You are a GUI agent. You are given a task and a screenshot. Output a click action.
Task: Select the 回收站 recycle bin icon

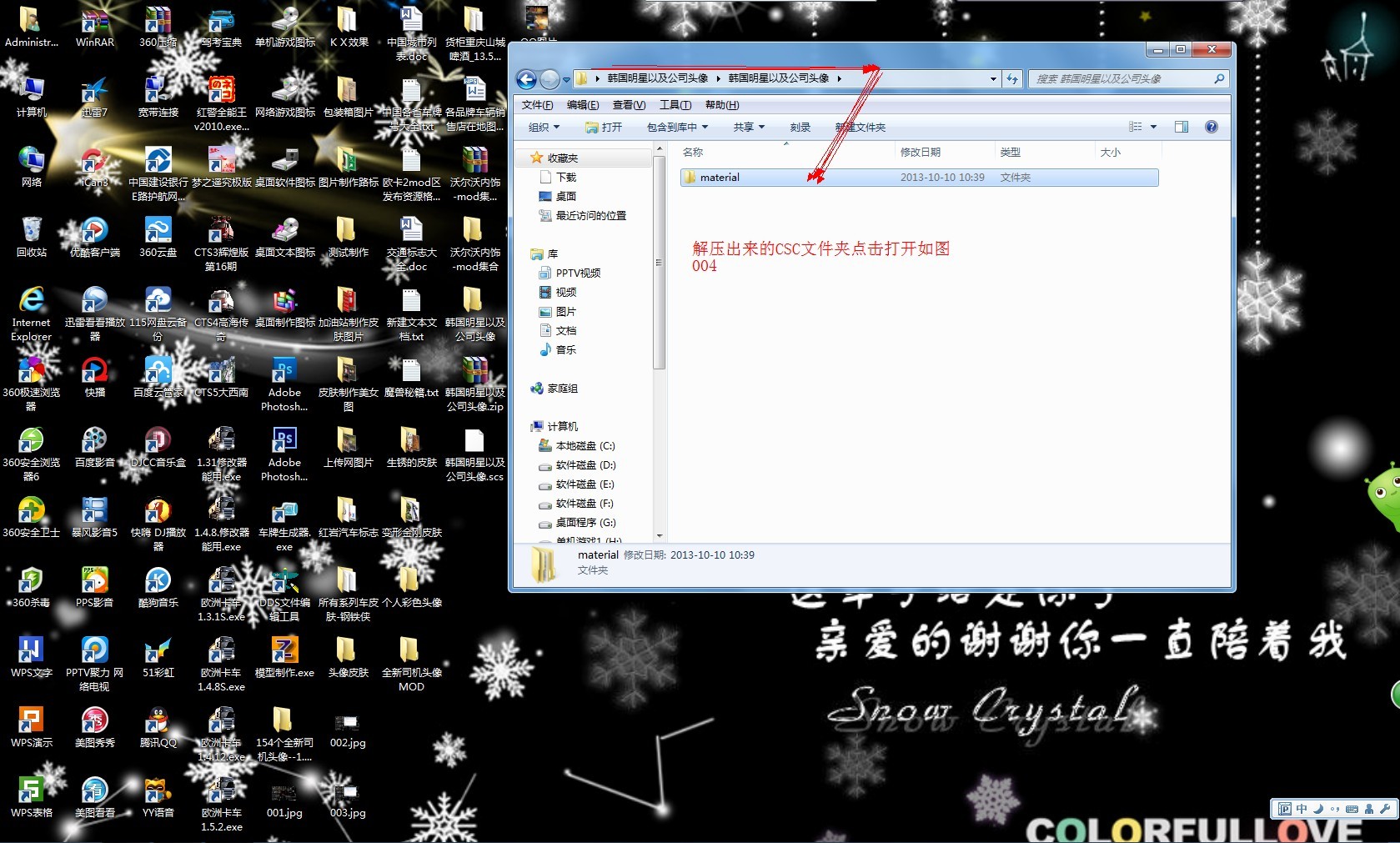click(x=32, y=237)
